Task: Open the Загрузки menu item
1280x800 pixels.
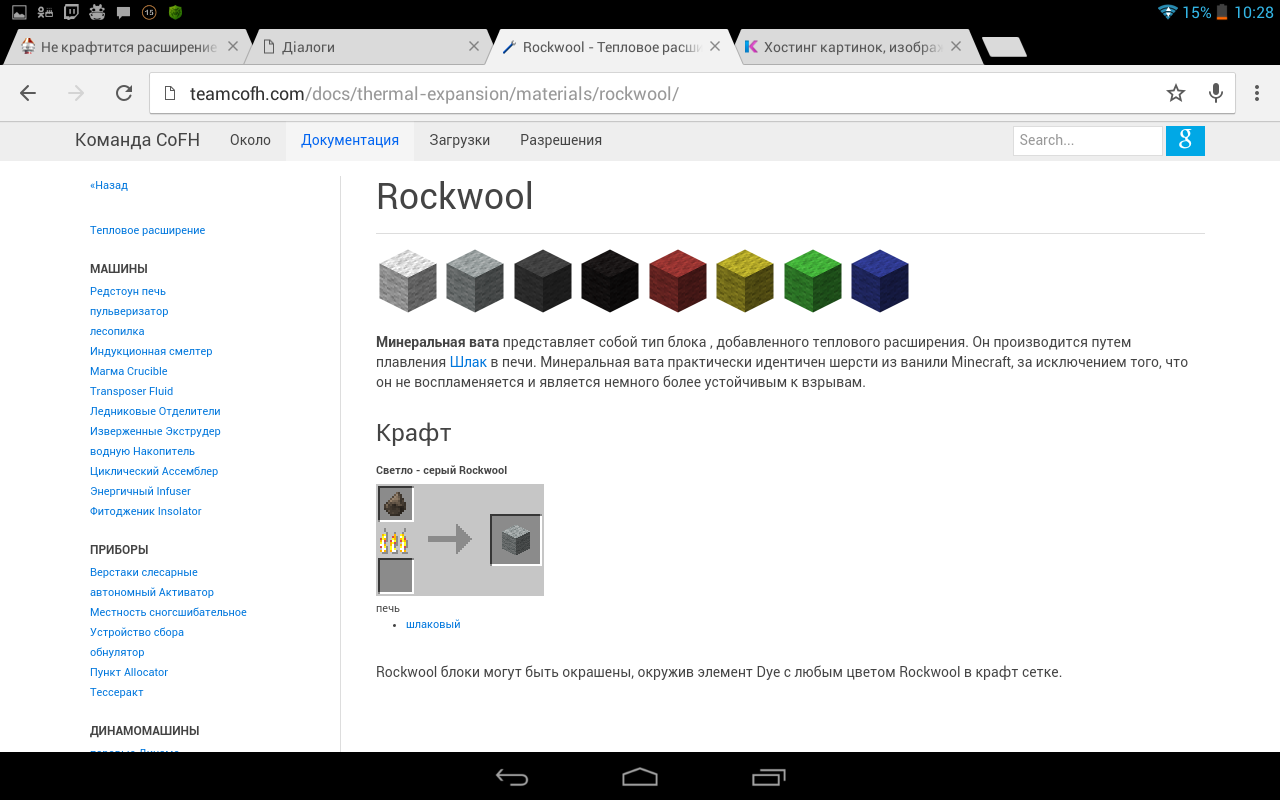Action: 460,140
